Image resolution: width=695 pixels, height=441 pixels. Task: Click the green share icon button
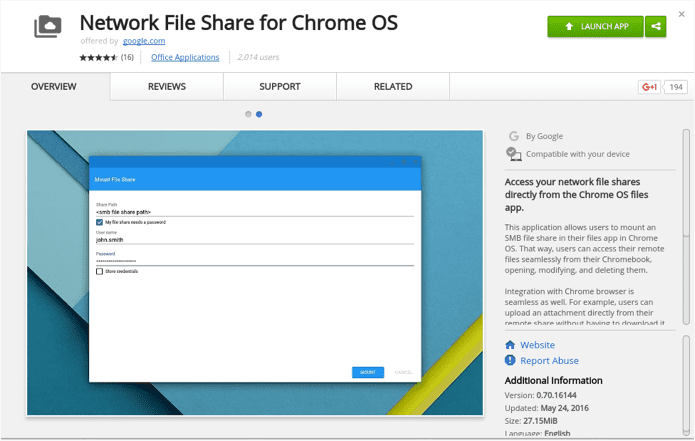[656, 27]
